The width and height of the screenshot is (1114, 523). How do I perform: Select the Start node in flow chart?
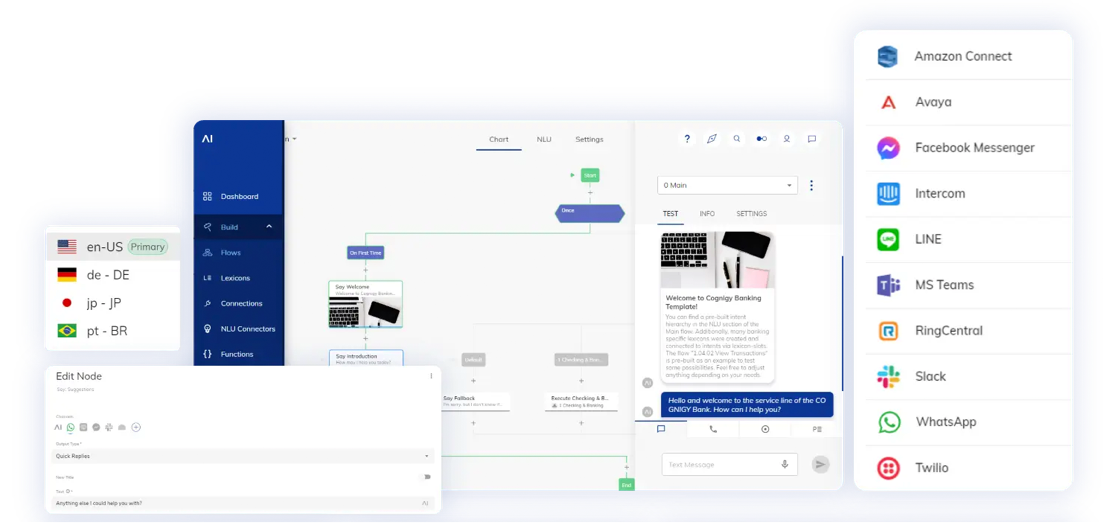tap(590, 175)
